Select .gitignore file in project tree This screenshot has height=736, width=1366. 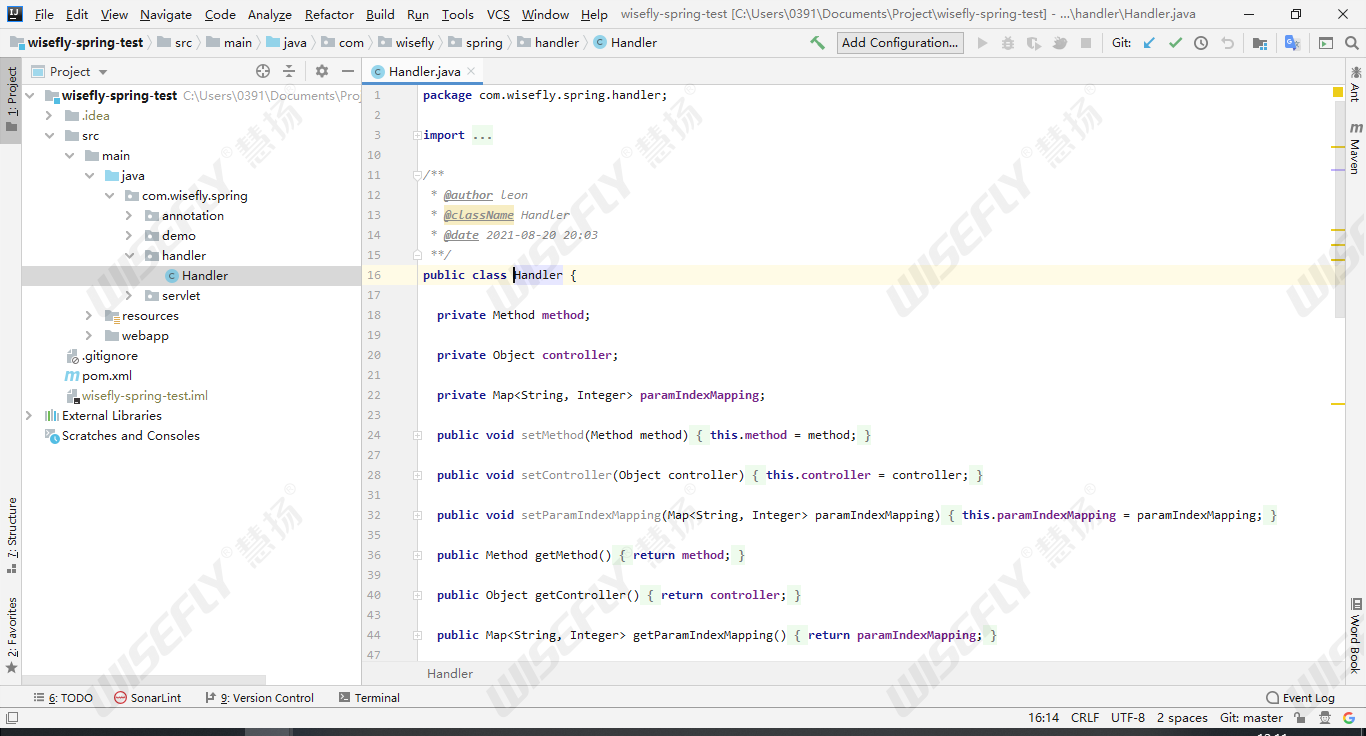pyautogui.click(x=110, y=356)
